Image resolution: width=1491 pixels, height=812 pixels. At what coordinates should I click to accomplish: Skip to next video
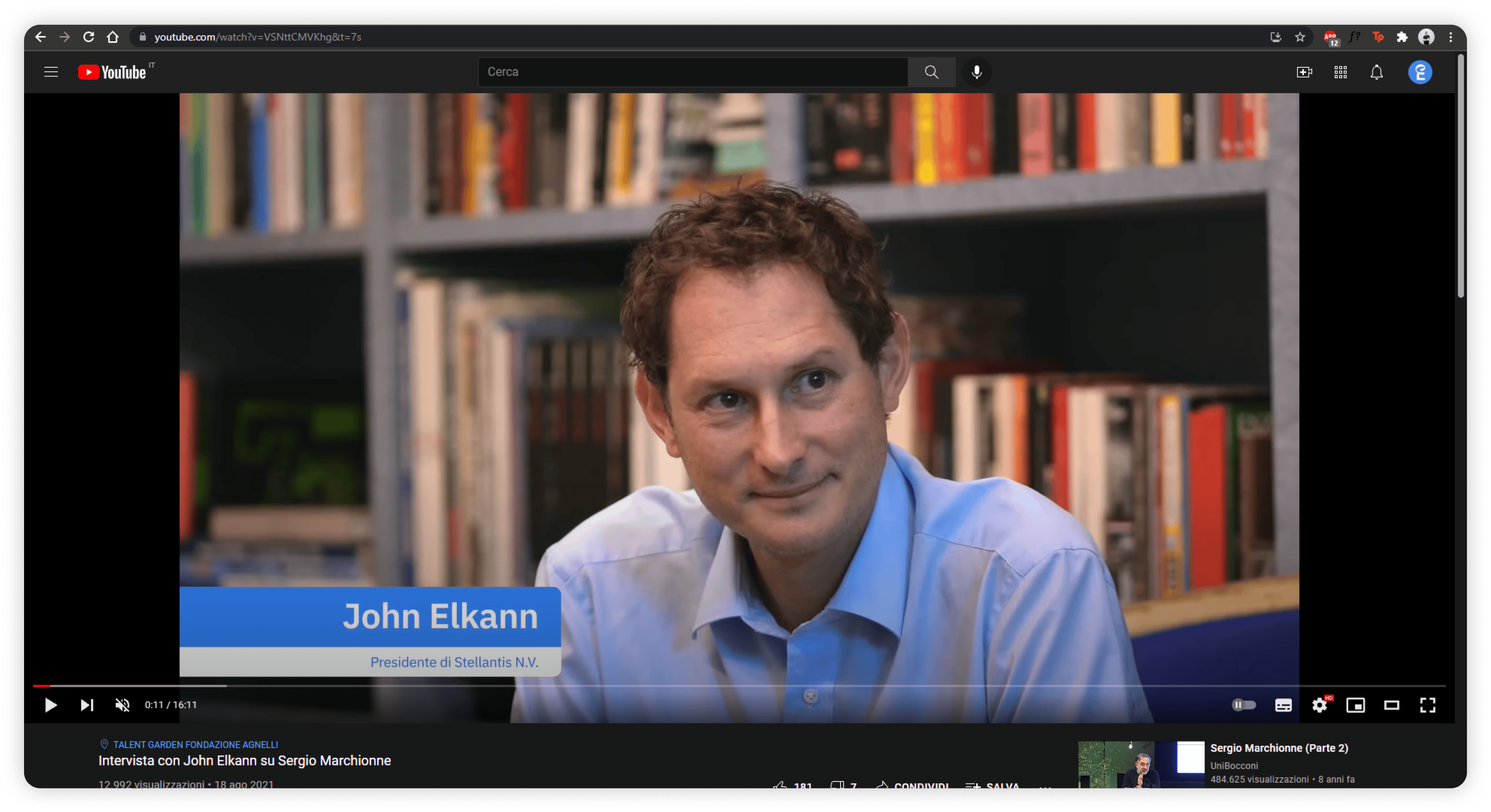tap(87, 705)
